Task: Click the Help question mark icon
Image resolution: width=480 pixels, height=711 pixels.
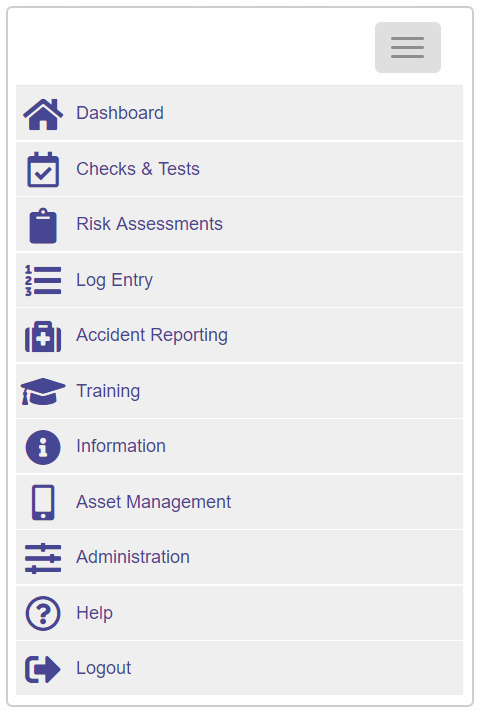Action: tap(43, 614)
